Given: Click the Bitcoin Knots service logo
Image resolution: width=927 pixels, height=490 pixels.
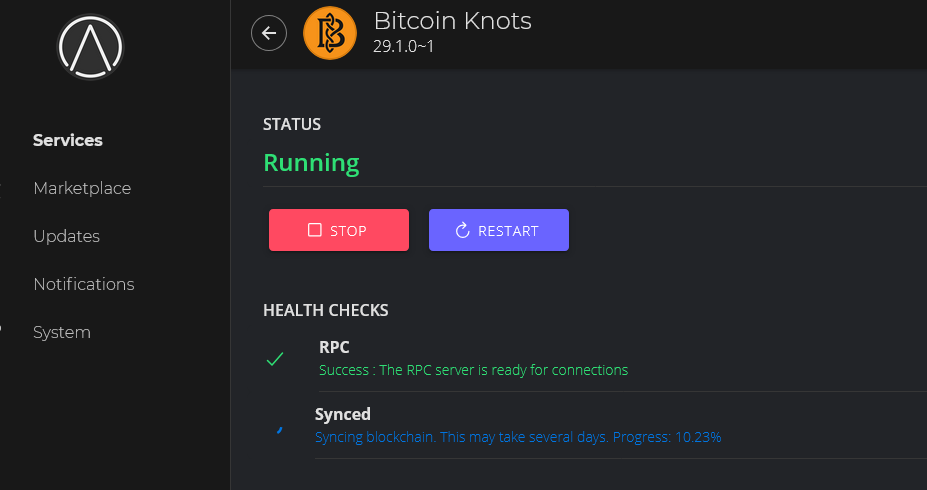Looking at the screenshot, I should 329,34.
